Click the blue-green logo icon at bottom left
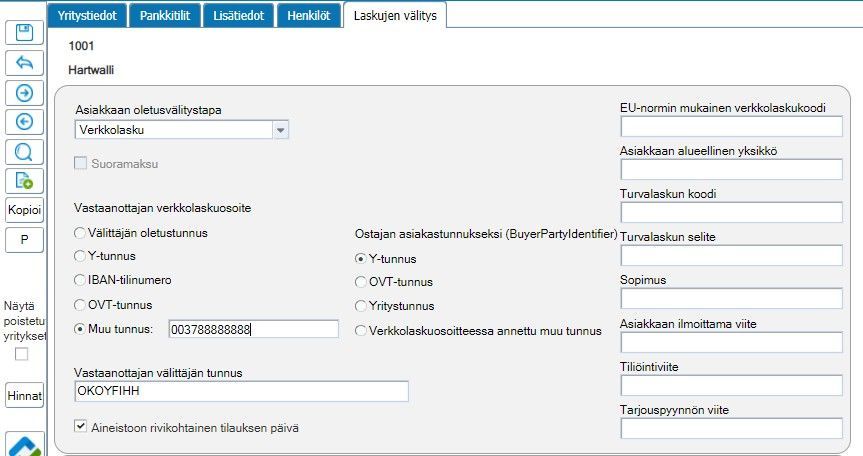 click(24, 444)
